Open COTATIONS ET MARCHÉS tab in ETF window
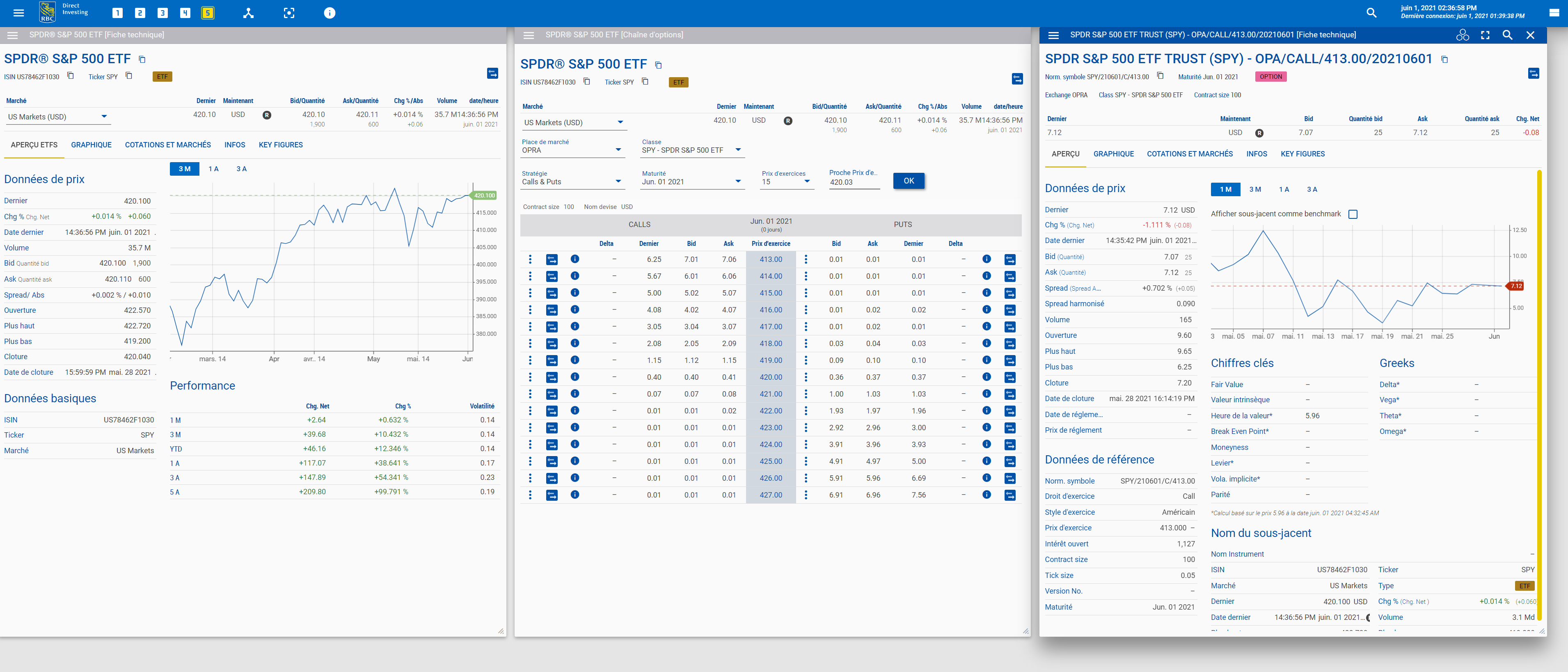Screen dimensions: 1568x672 168,145
